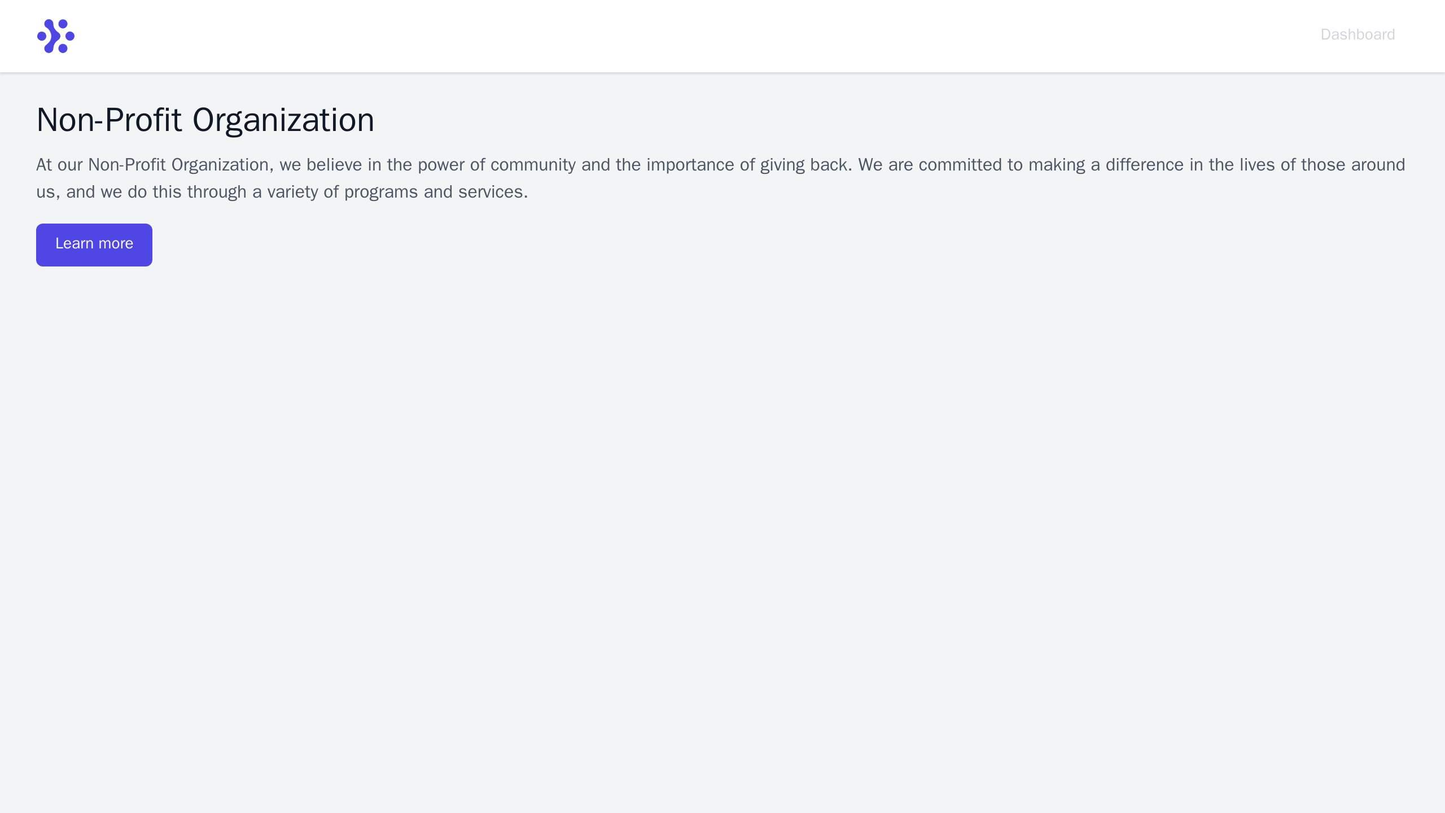Screen dimensions: 1445x813
Task: Click the site brand mark at top left
Action: pyautogui.click(x=55, y=36)
